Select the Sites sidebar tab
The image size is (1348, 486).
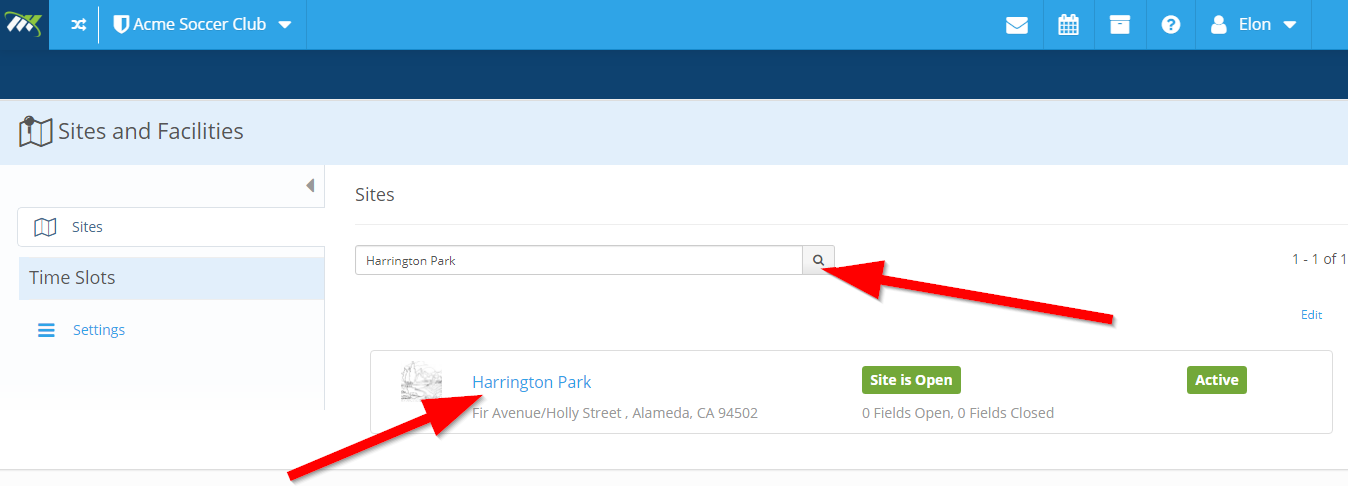click(x=171, y=227)
